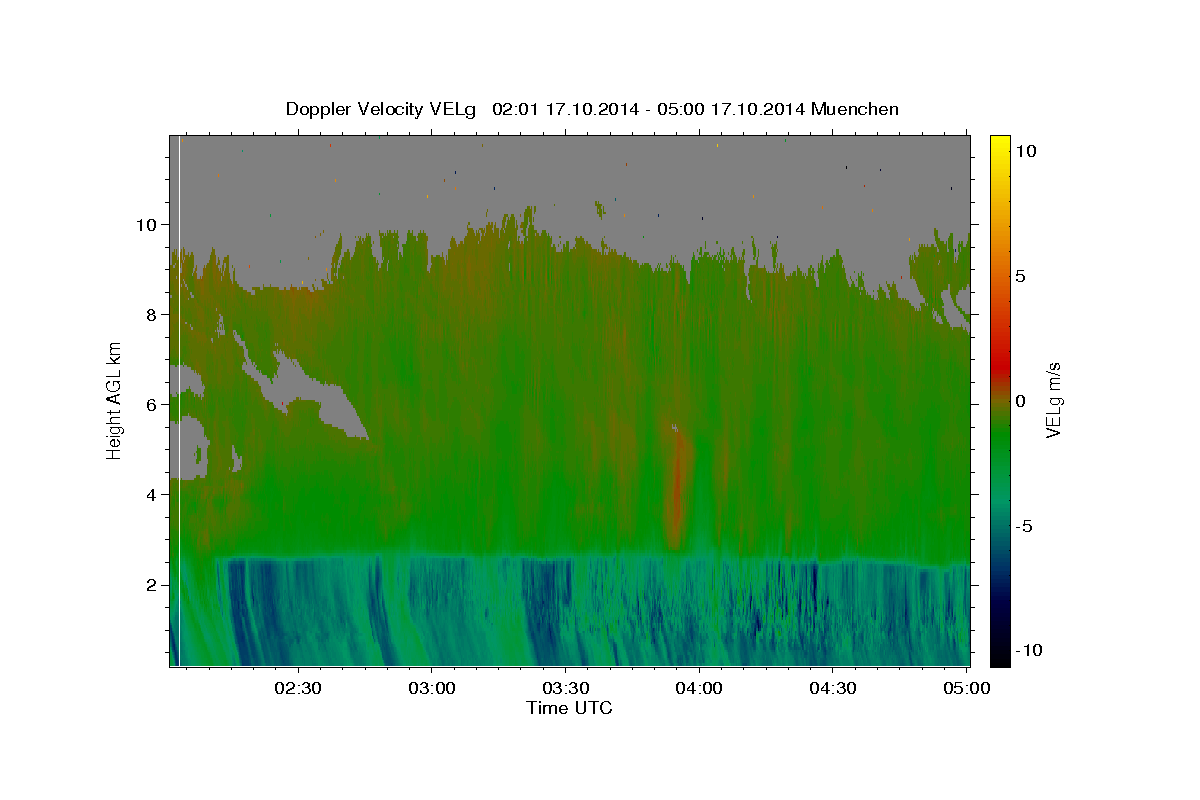Click the colorbar tick label "0"
Viewport: 1200px width, 800px height.
pyautogui.click(x=1020, y=401)
